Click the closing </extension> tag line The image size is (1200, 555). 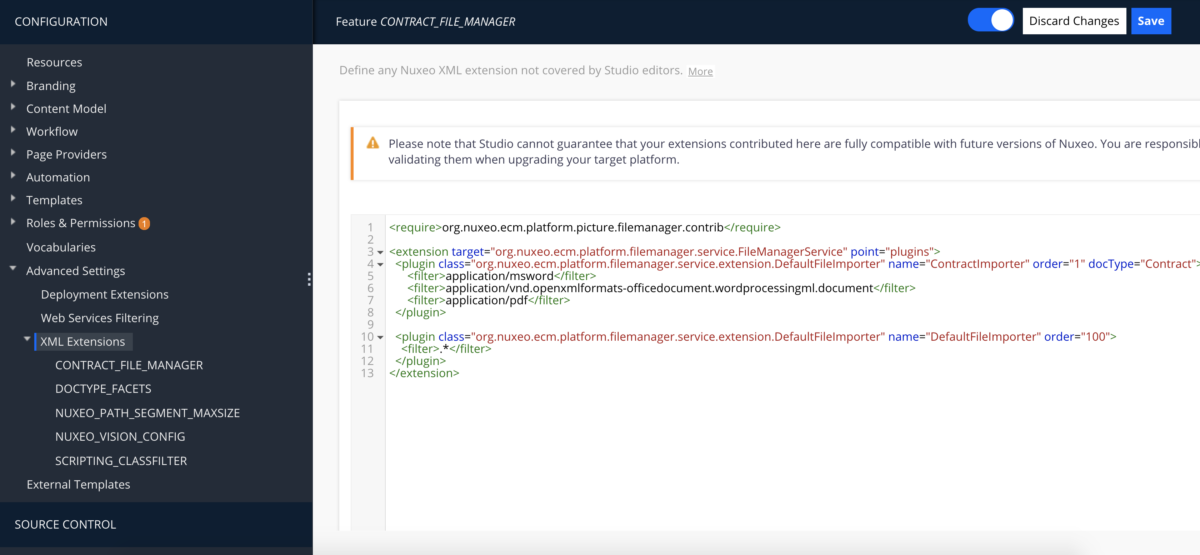pos(424,373)
